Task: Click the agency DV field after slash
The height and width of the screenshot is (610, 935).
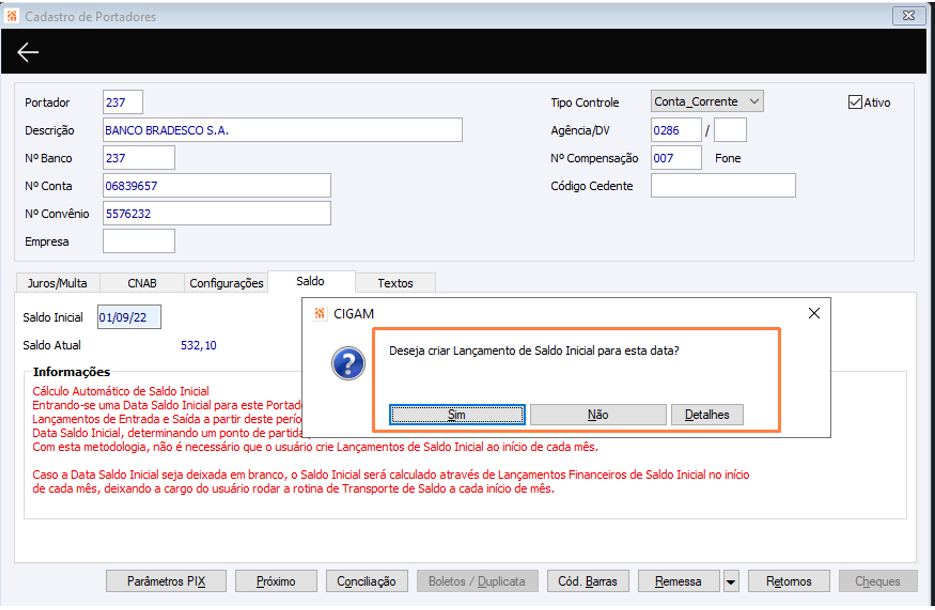Action: click(x=730, y=130)
